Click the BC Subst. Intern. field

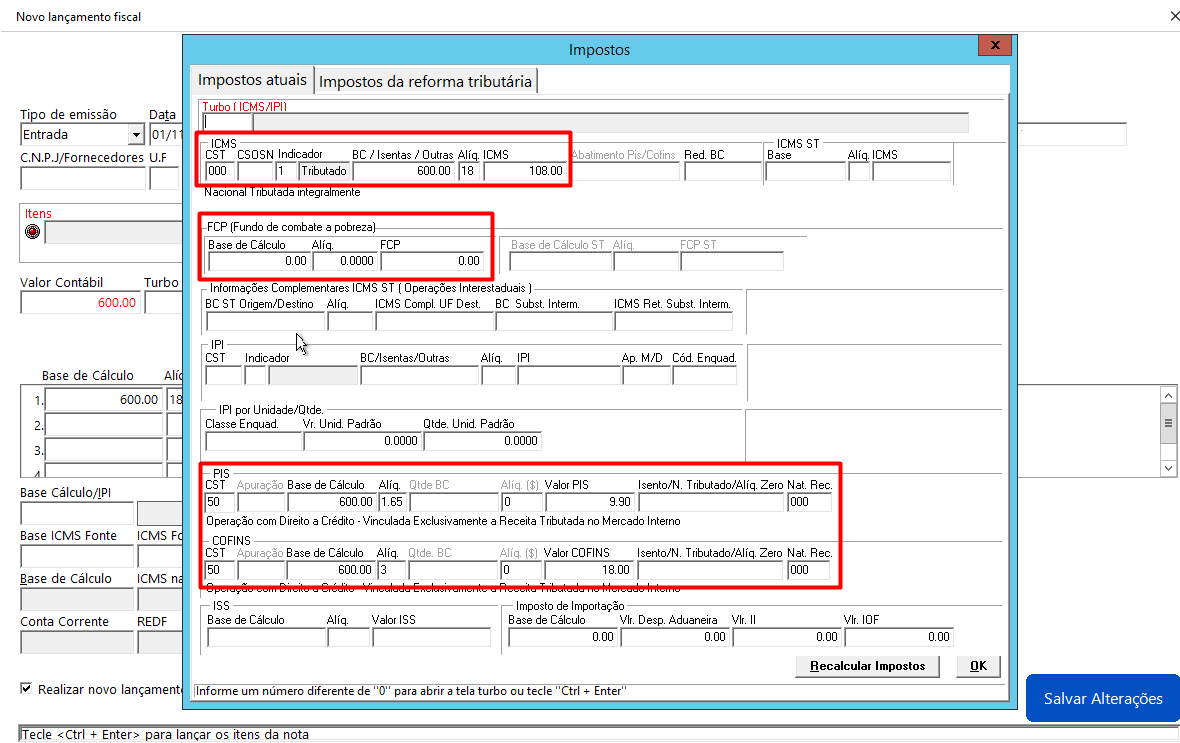(x=554, y=321)
